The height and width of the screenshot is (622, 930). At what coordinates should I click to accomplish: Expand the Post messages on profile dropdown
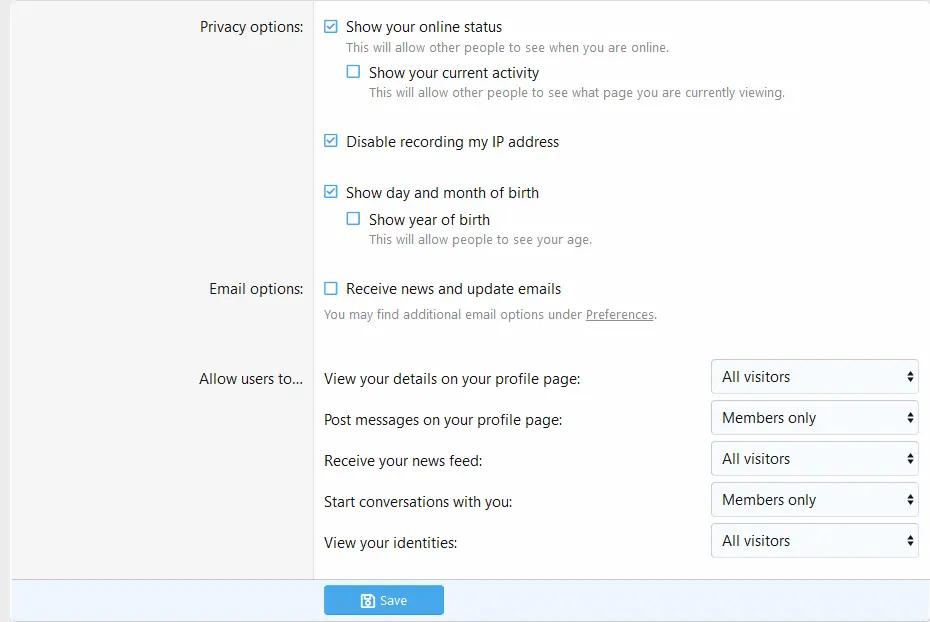[814, 418]
